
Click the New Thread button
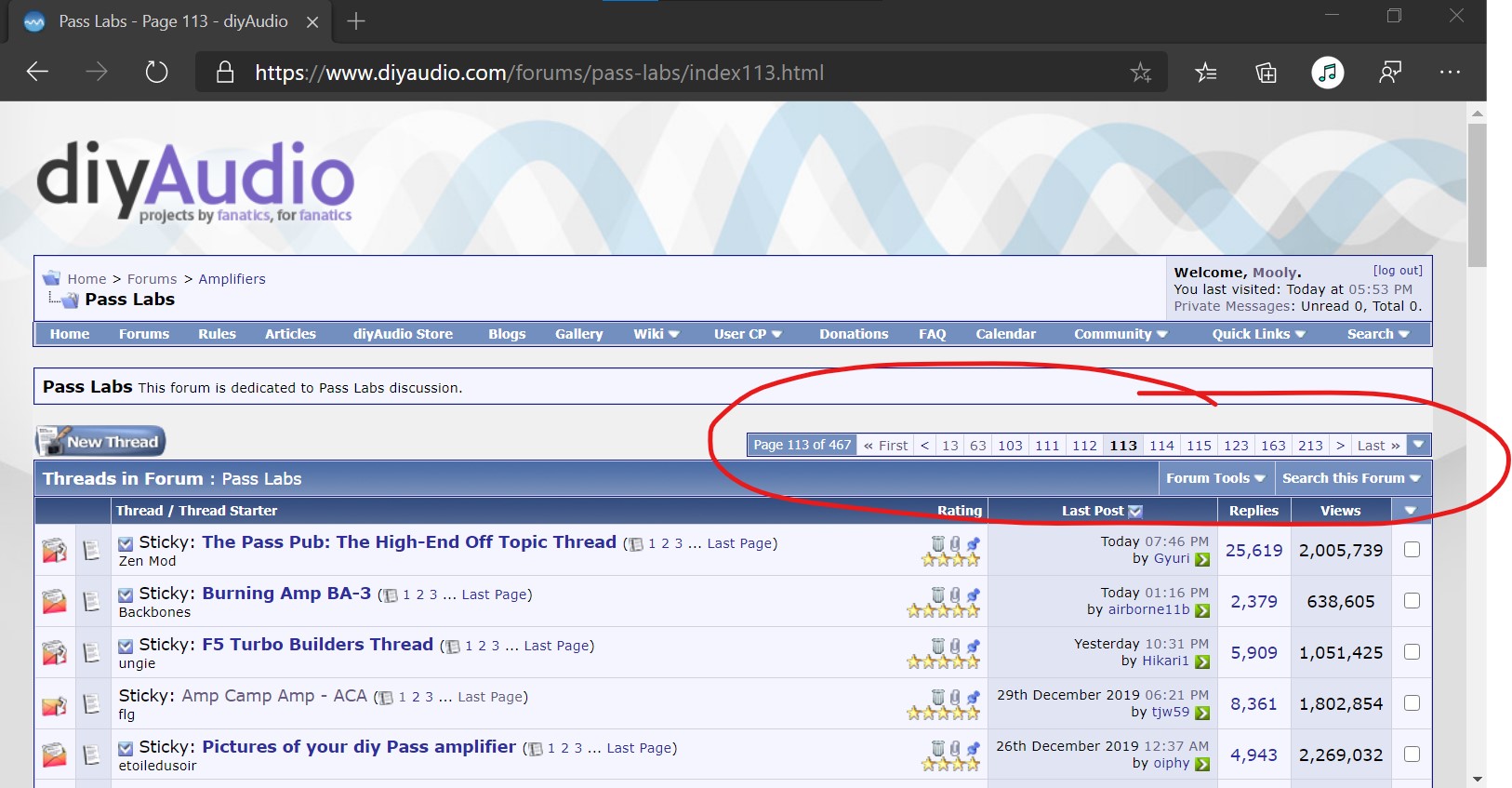pos(100,441)
